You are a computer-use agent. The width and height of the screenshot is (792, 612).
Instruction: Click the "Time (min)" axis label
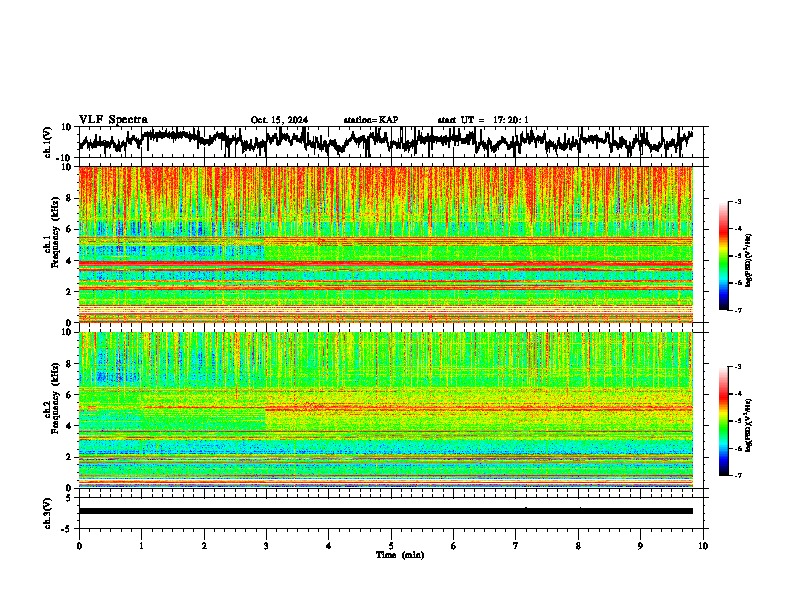pyautogui.click(x=400, y=555)
